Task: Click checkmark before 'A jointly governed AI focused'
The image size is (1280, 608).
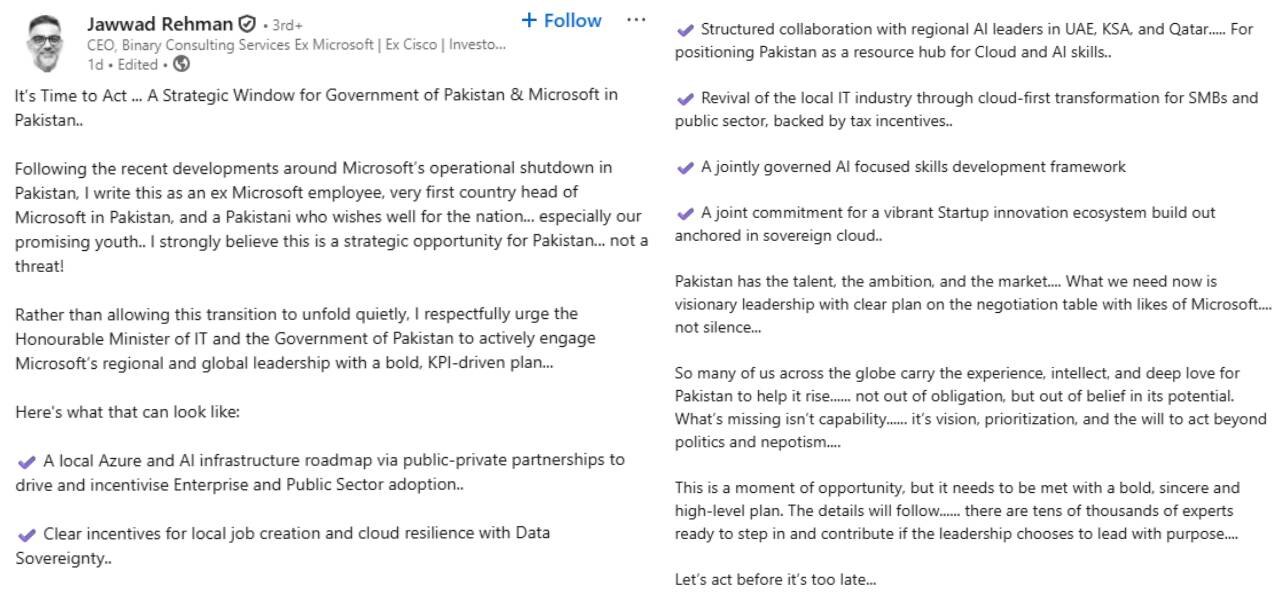Action: pyautogui.click(x=685, y=168)
